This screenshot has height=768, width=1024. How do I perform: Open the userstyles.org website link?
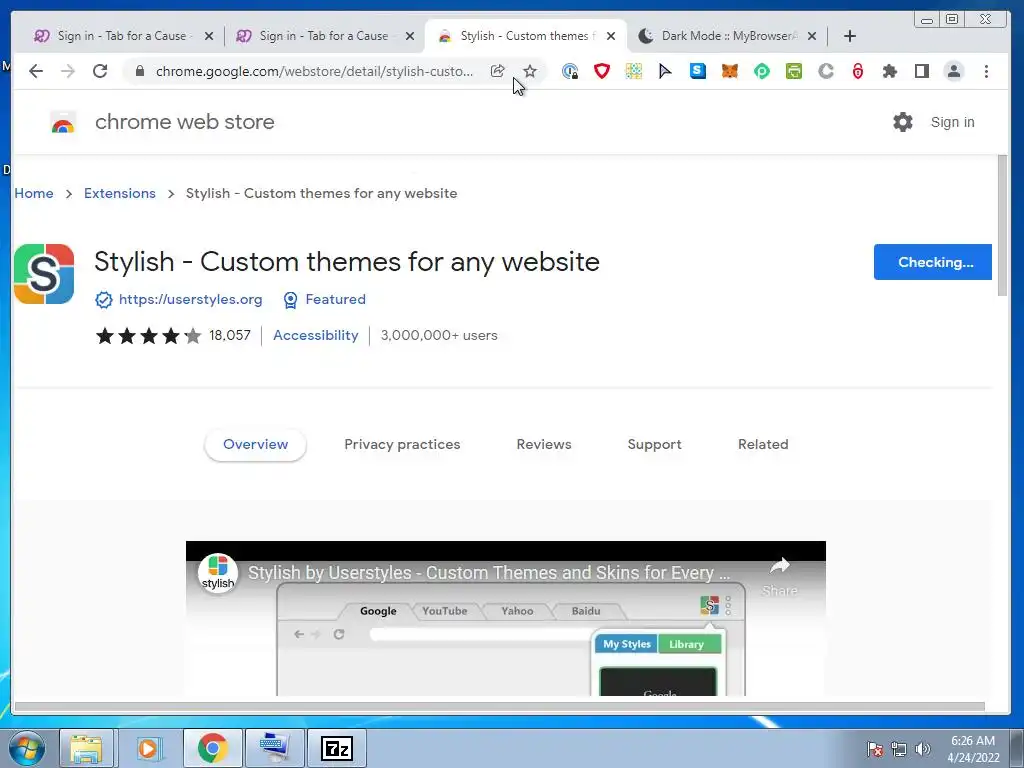click(190, 299)
